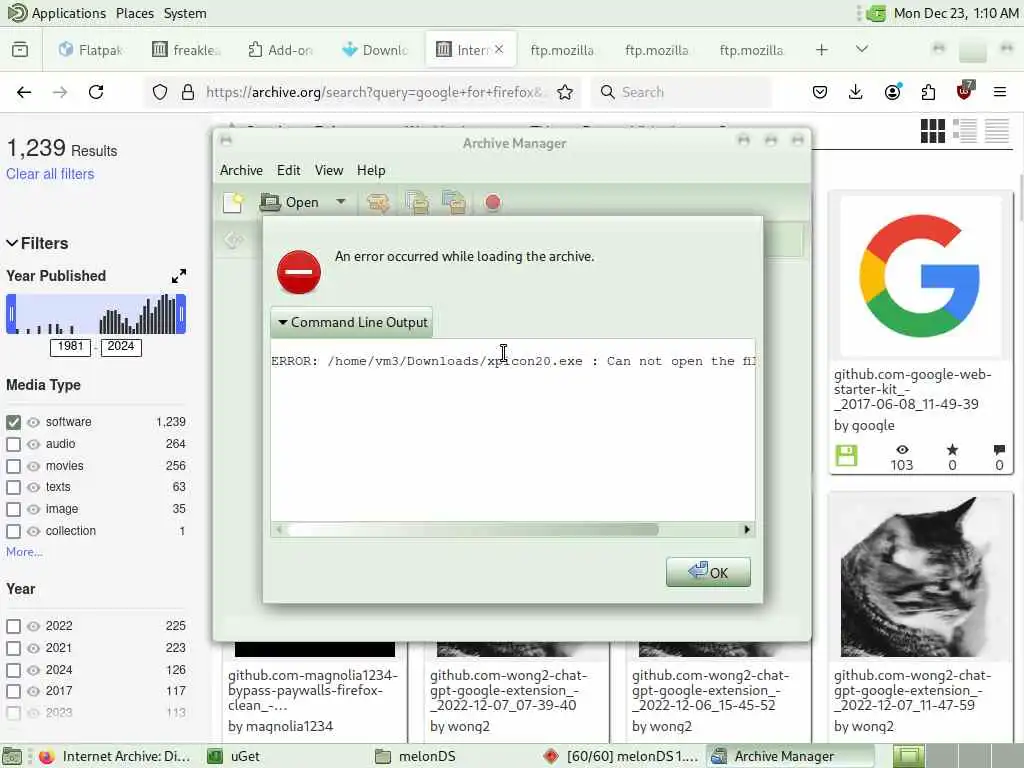Click the horizontal scrollbar in command output
The width and height of the screenshot is (1024, 768).
(473, 530)
